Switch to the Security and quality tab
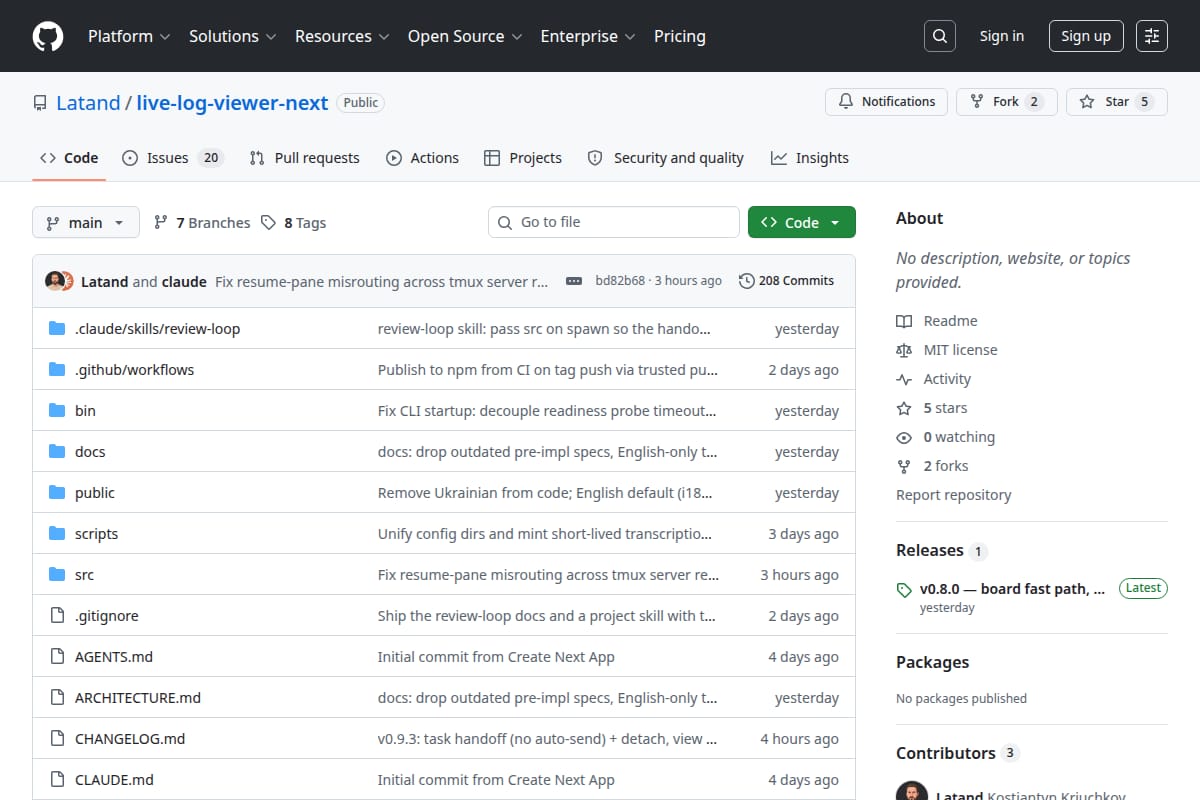 (x=666, y=158)
